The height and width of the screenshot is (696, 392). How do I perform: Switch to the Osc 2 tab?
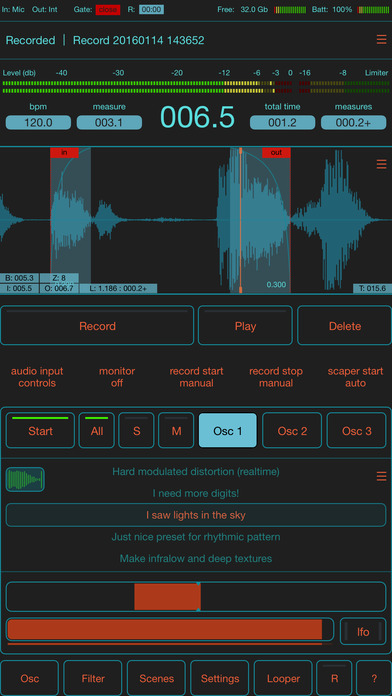(292, 431)
